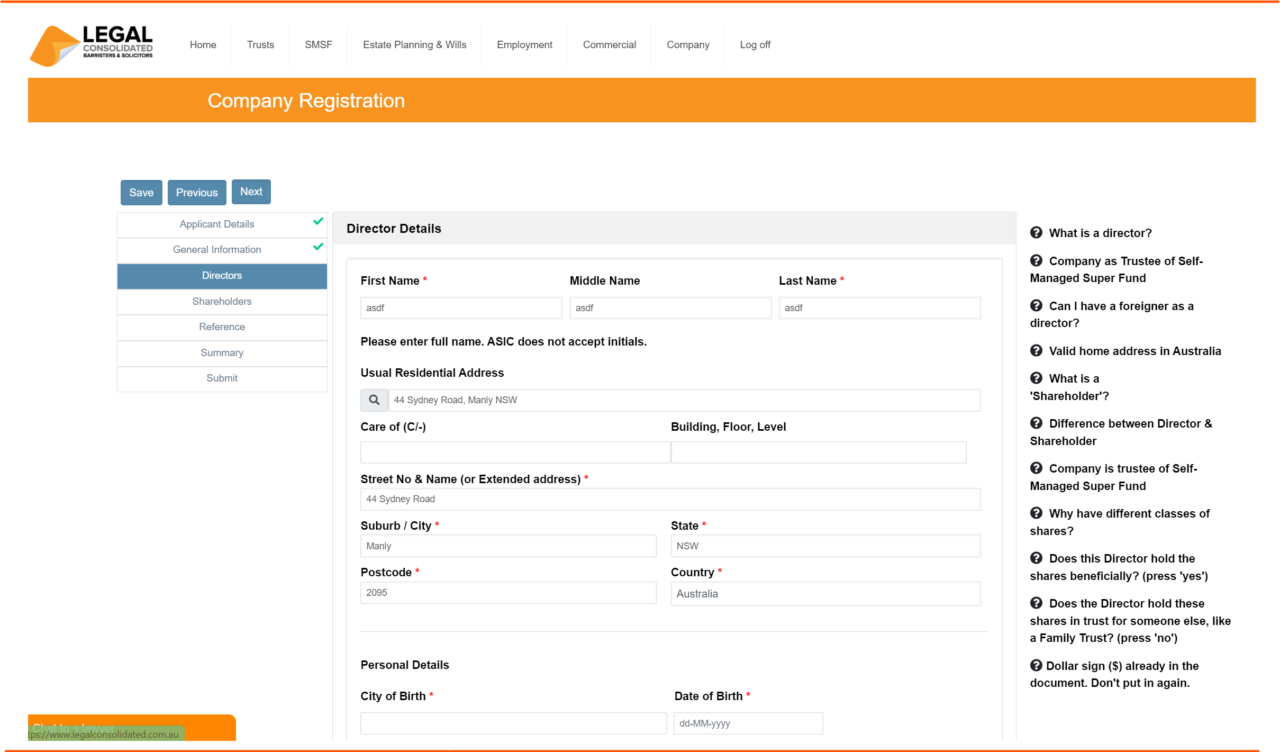Open help about 'Valid home address in Australia'

pos(1036,350)
